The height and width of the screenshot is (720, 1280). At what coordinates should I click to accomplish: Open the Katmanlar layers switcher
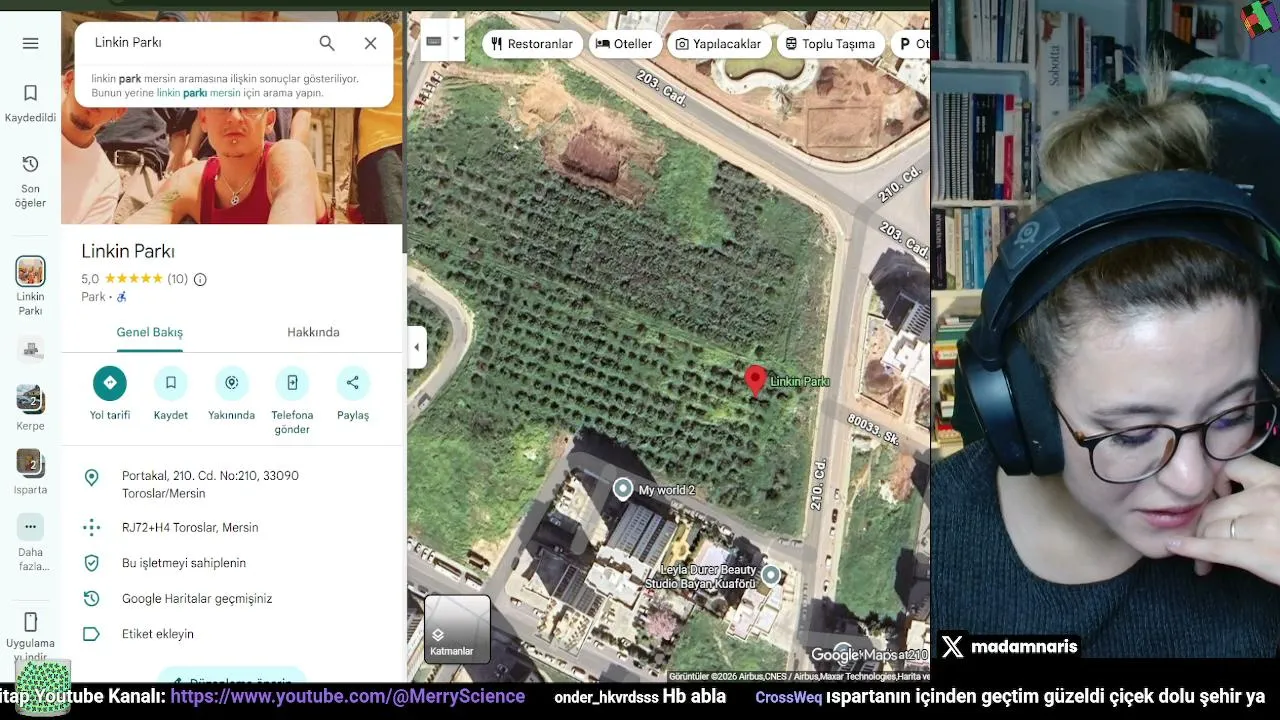457,629
